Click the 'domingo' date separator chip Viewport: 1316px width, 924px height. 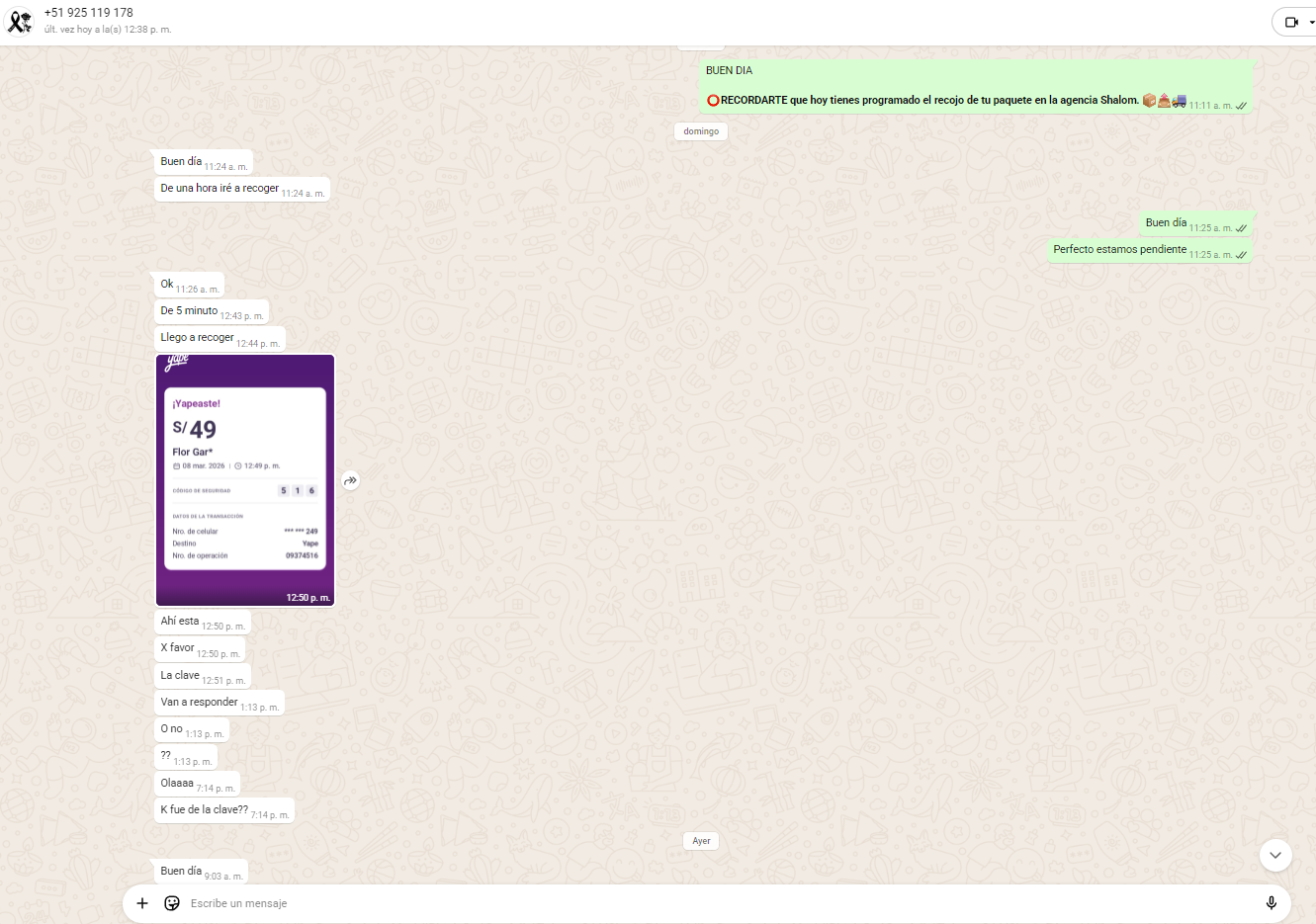click(701, 131)
